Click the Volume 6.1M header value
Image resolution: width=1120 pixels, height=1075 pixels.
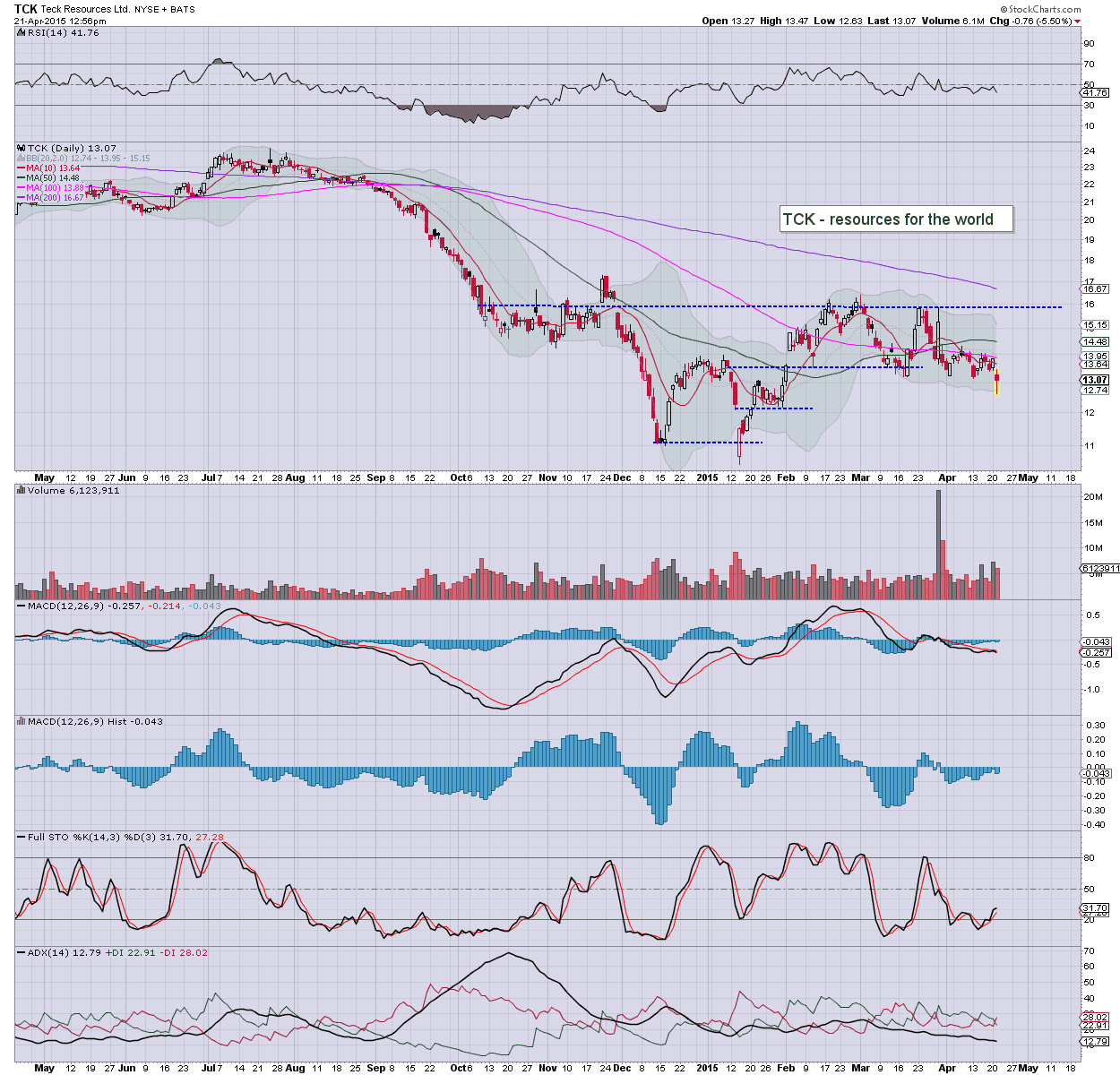tap(953, 21)
